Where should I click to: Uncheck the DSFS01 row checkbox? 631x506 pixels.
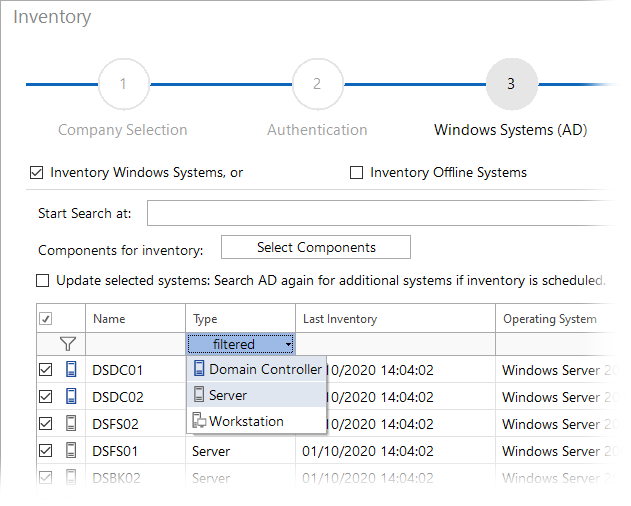click(x=45, y=450)
